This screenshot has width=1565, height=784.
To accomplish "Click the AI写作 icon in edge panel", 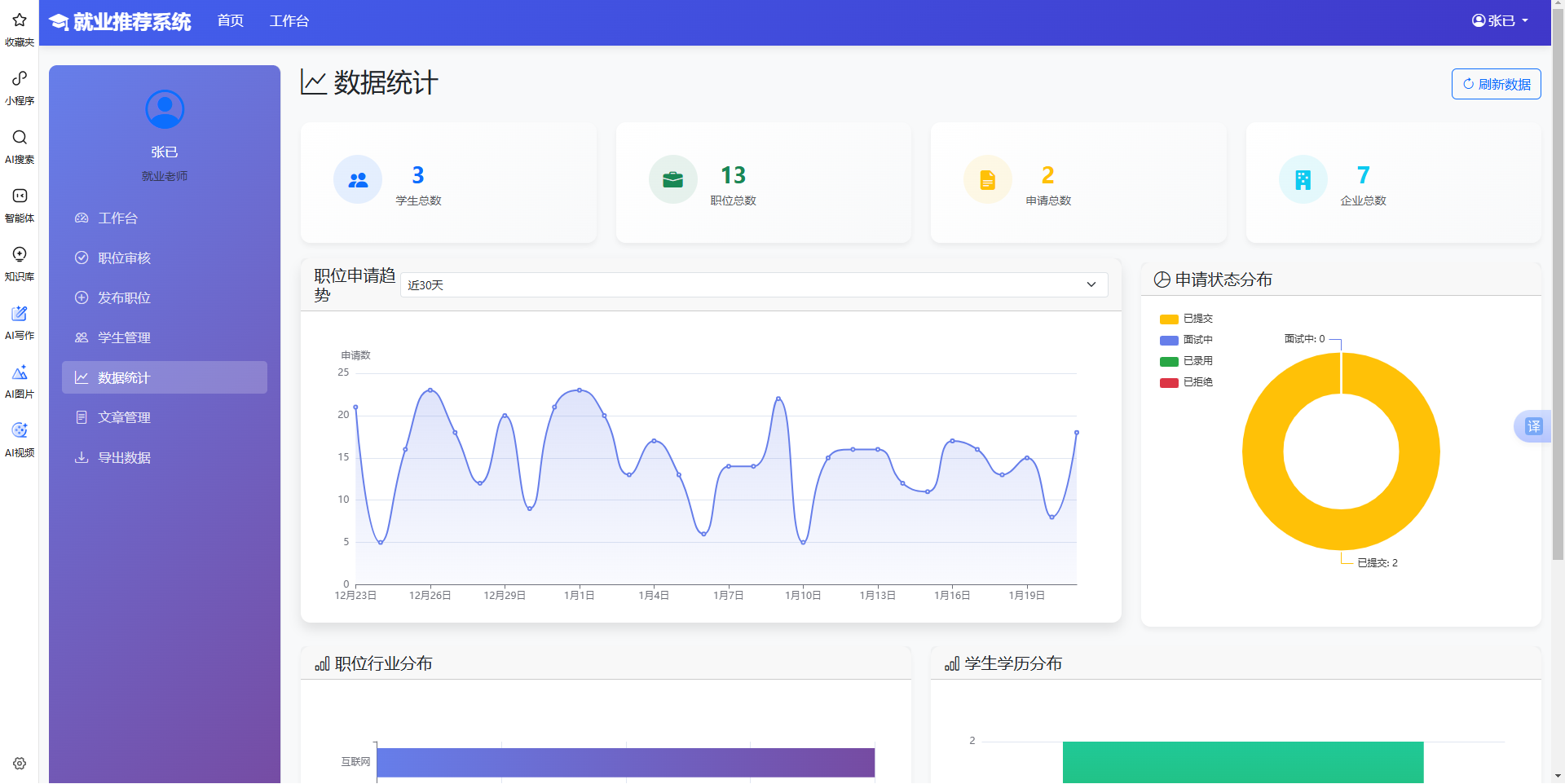I will (19, 314).
